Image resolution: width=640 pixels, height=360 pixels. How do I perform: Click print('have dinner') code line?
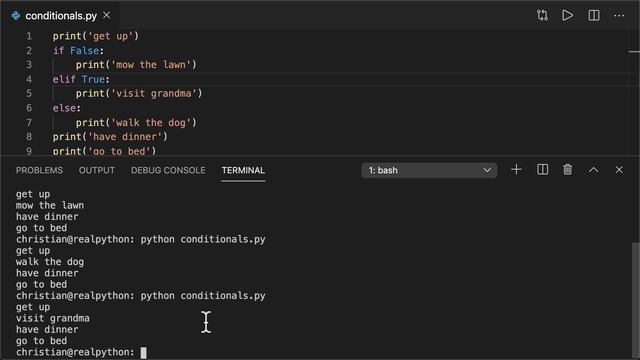[x=110, y=137]
